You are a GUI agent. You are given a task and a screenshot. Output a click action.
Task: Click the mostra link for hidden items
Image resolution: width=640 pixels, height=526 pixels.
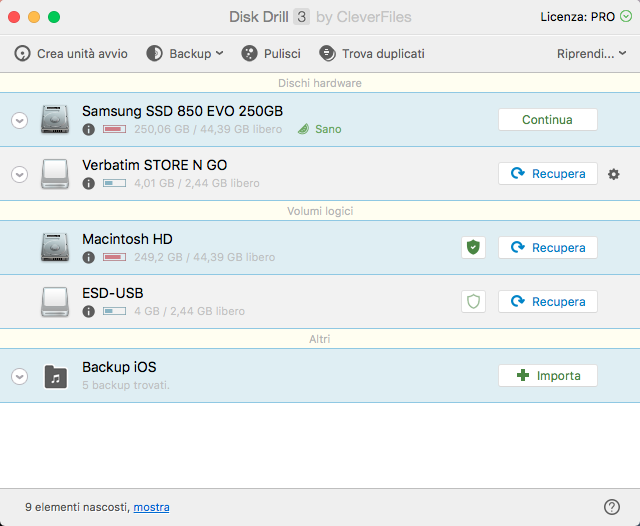(x=151, y=507)
